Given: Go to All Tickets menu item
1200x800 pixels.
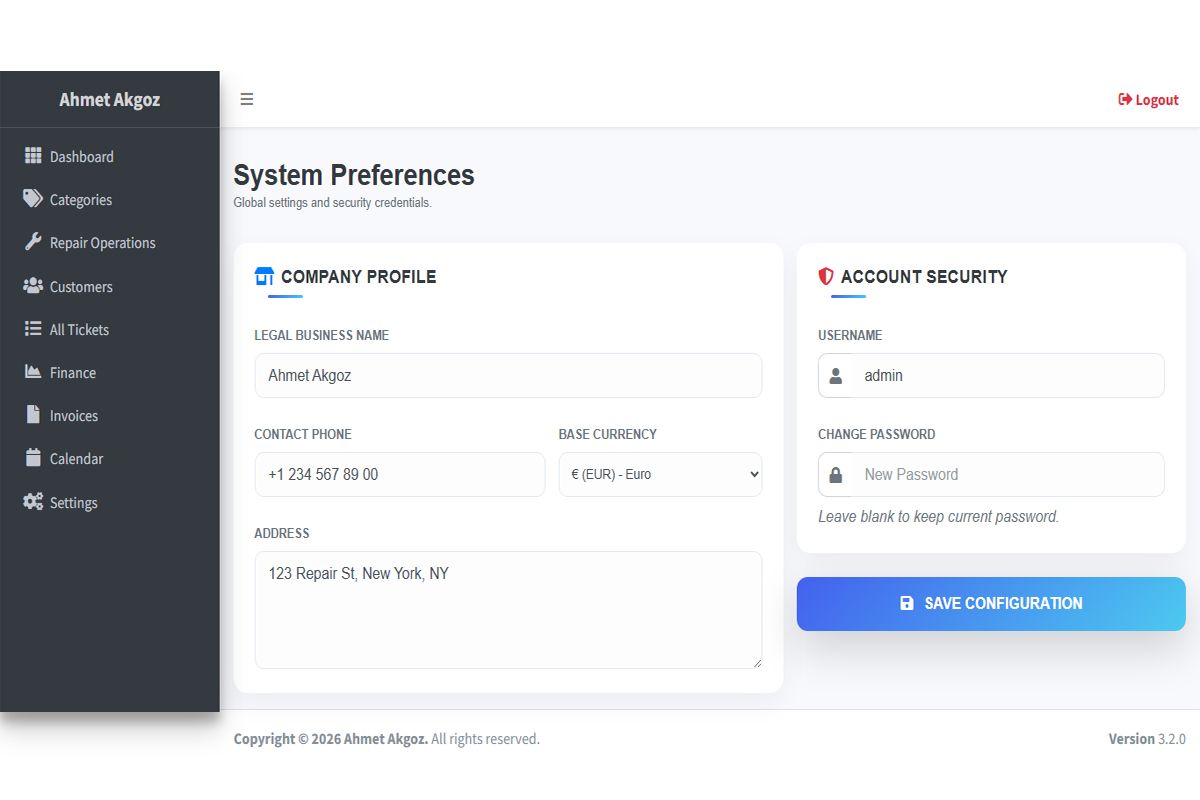Looking at the screenshot, I should 79,330.
